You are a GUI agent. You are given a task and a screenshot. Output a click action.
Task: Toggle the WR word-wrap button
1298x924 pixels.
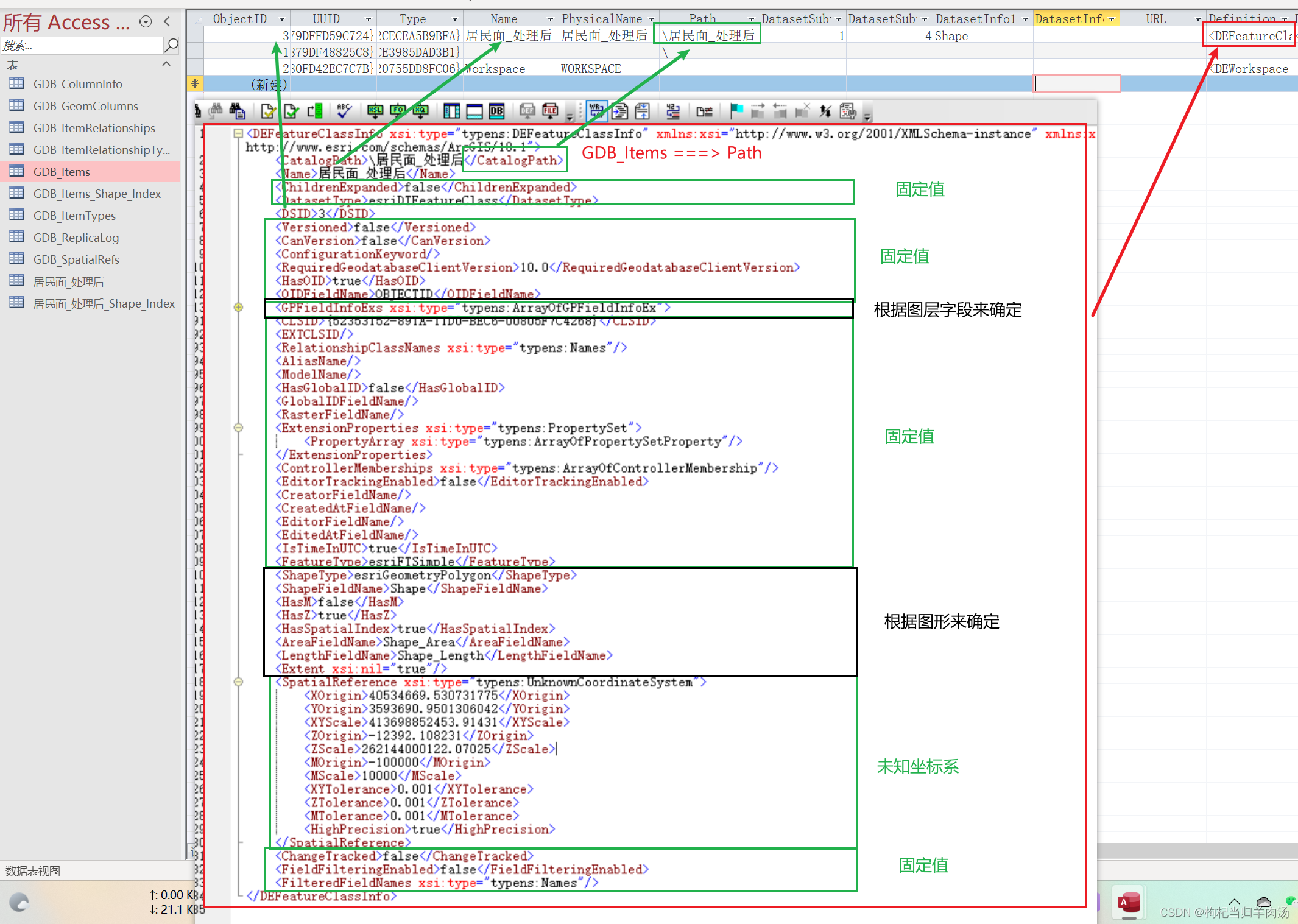[596, 111]
